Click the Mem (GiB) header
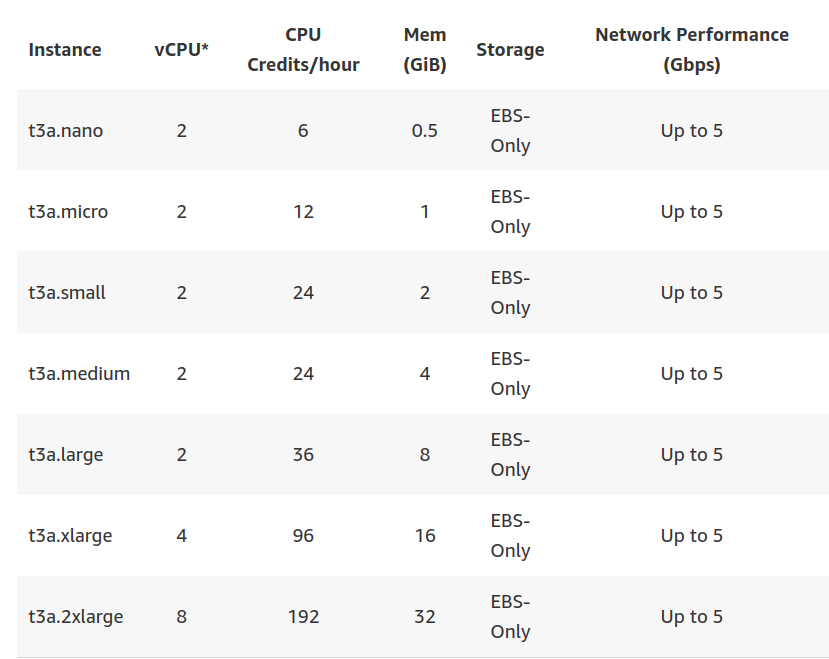829x659 pixels. 425,50
